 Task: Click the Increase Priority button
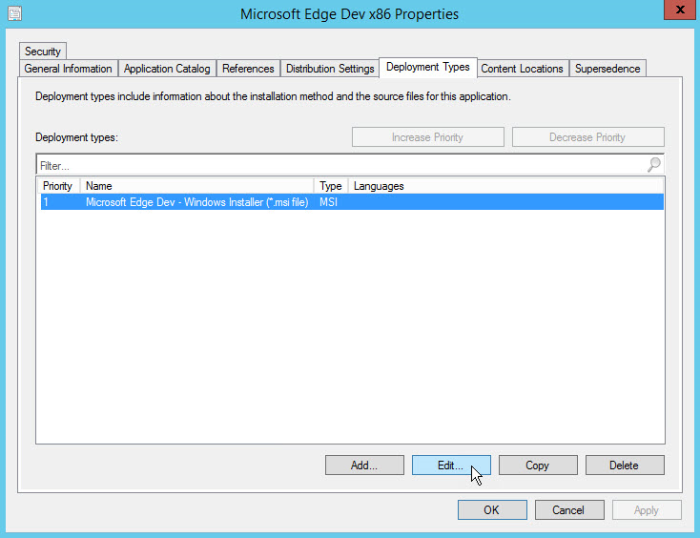click(428, 137)
